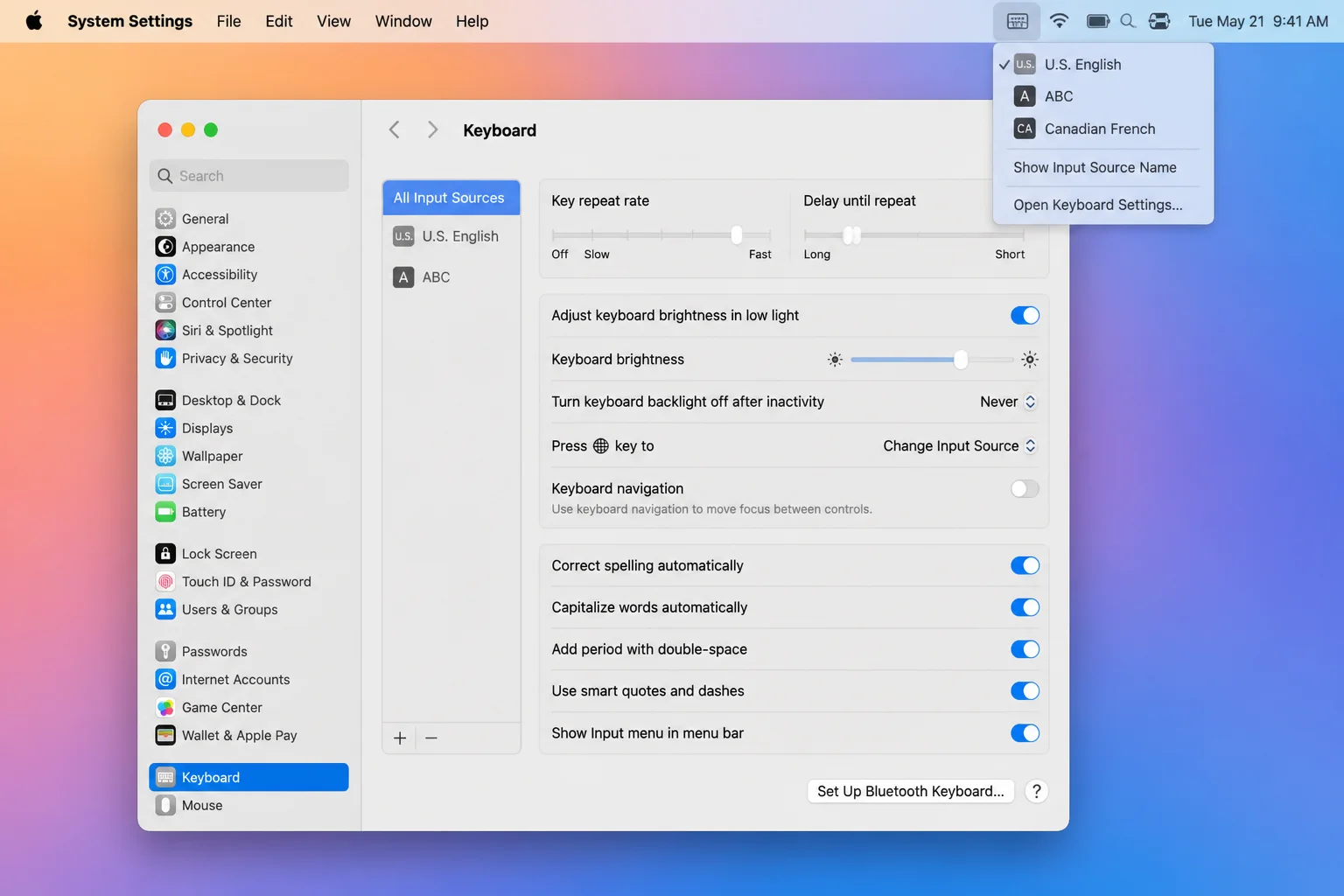Select All Input Sources row
Image resolution: width=1344 pixels, height=896 pixels.
click(x=451, y=199)
